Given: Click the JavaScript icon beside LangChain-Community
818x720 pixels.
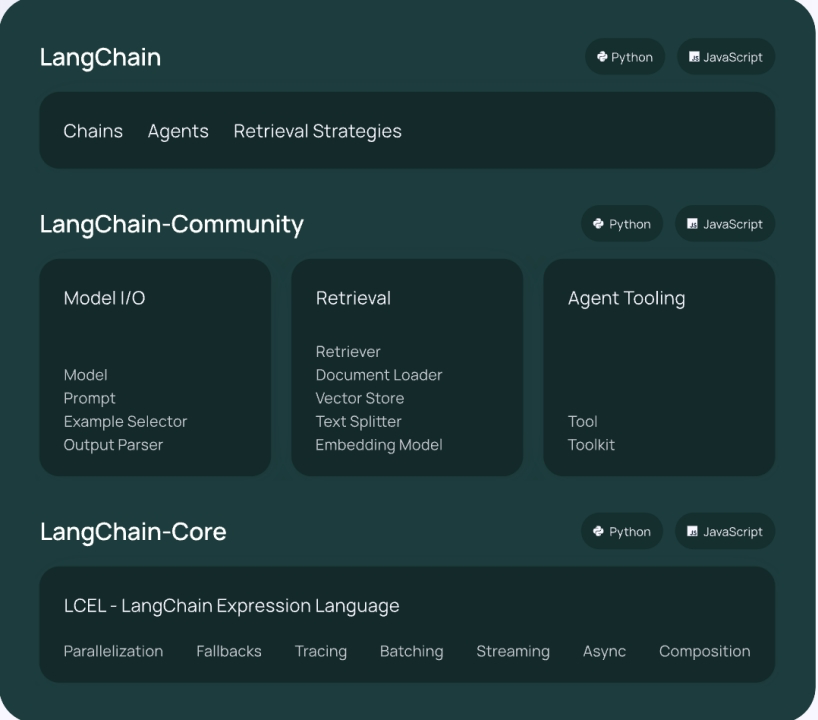Looking at the screenshot, I should tap(692, 224).
